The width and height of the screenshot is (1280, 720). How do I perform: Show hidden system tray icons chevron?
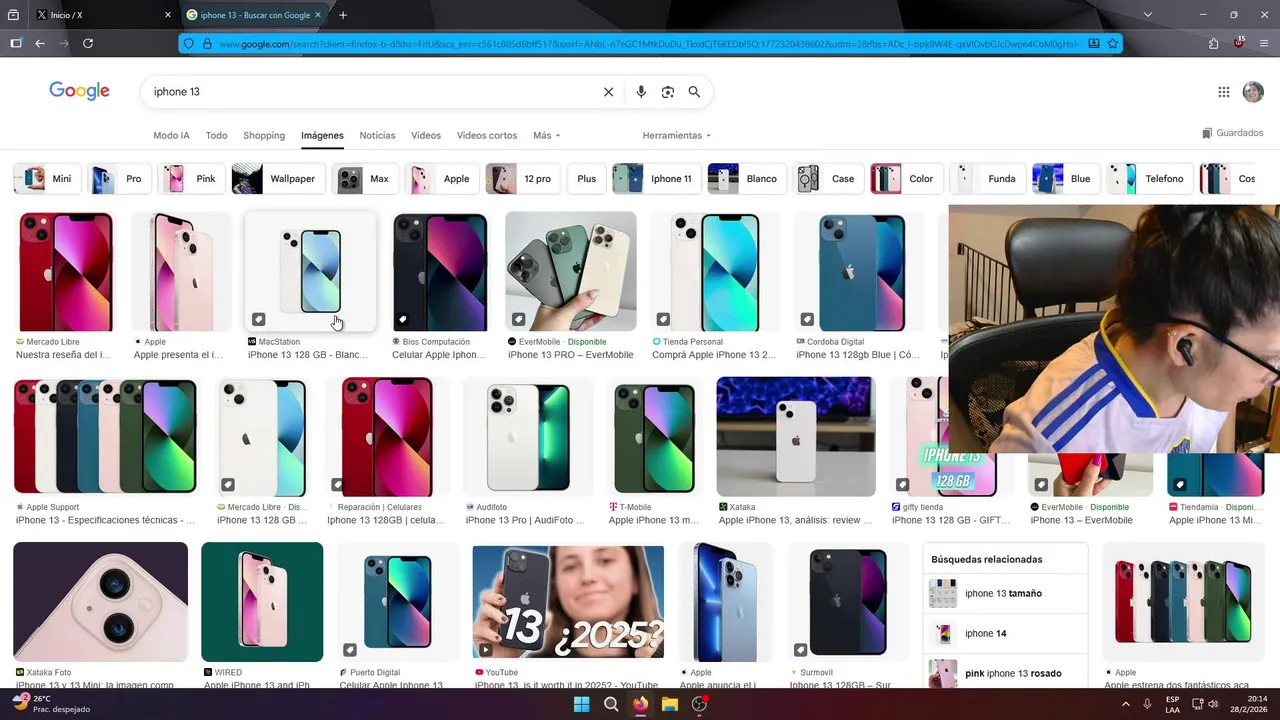(1126, 704)
